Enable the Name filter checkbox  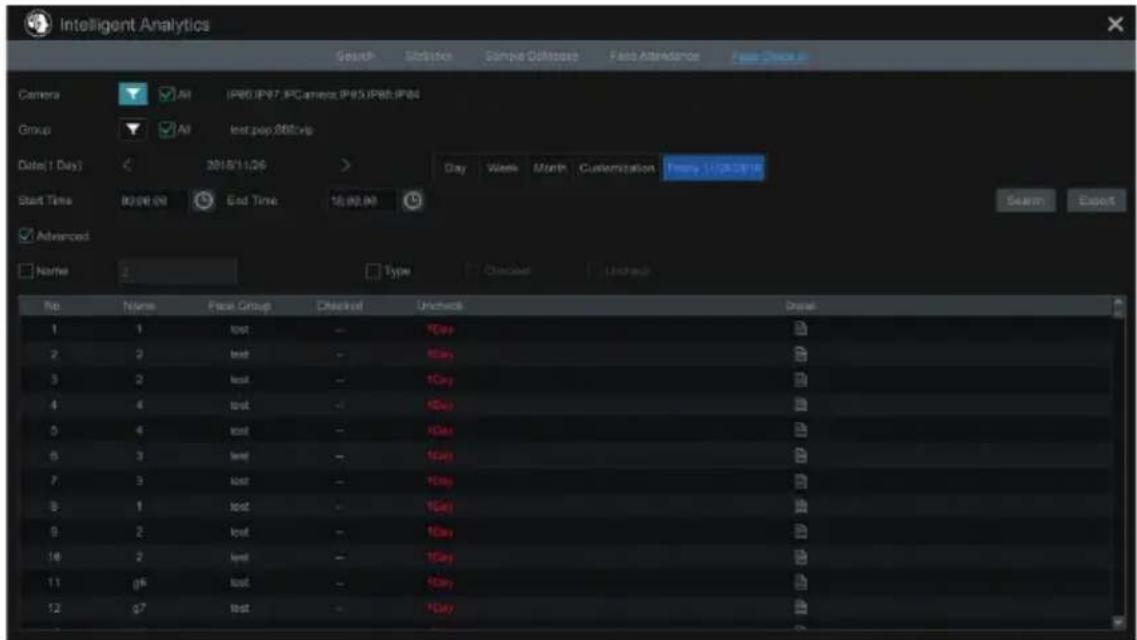(x=26, y=271)
